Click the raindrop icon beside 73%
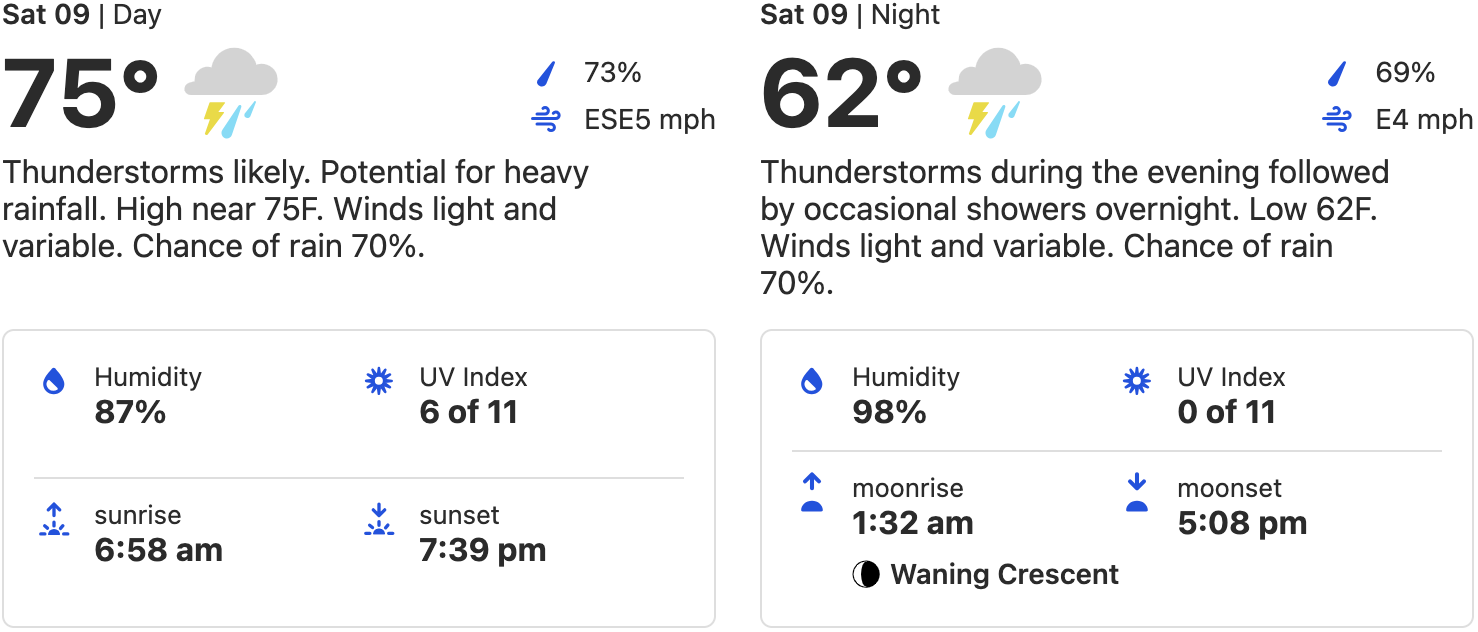Screen dimensions: 1478x632 tap(546, 73)
